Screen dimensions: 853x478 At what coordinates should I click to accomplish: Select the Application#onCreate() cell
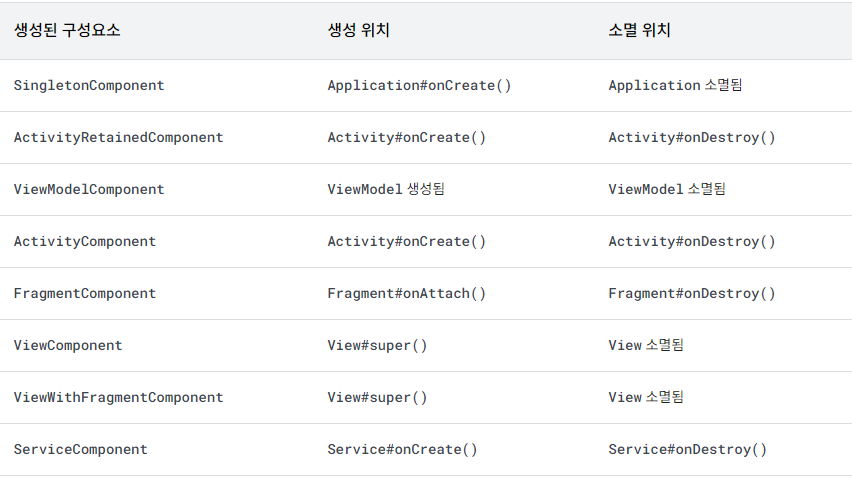click(x=419, y=85)
